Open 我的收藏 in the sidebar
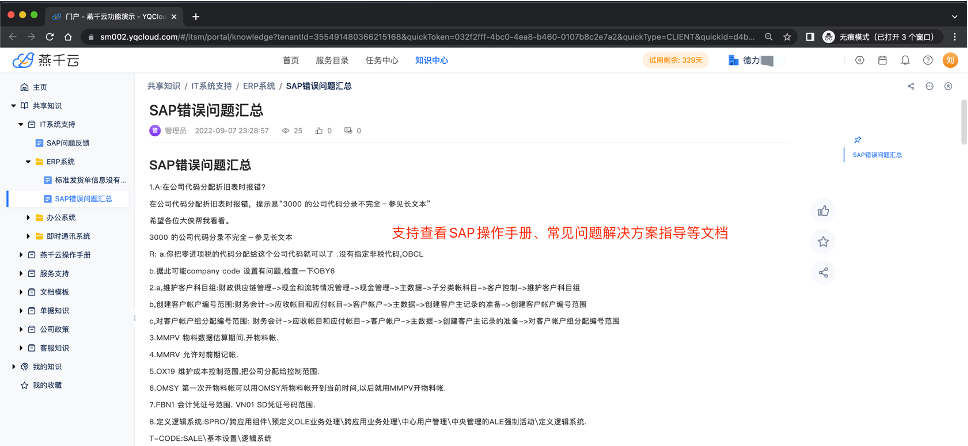Viewport: 968px width, 446px height. click(x=47, y=385)
